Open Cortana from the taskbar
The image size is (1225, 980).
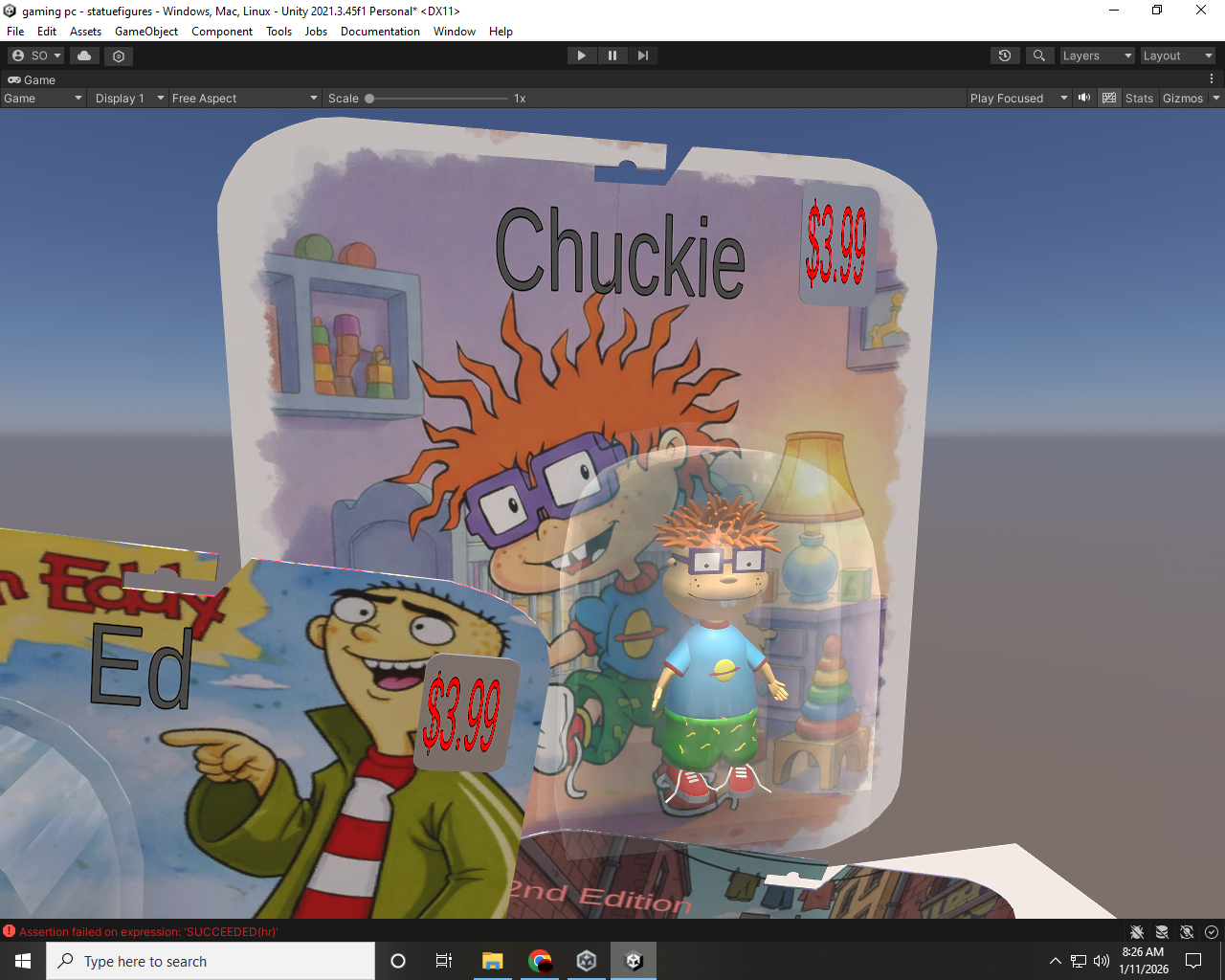[x=398, y=961]
